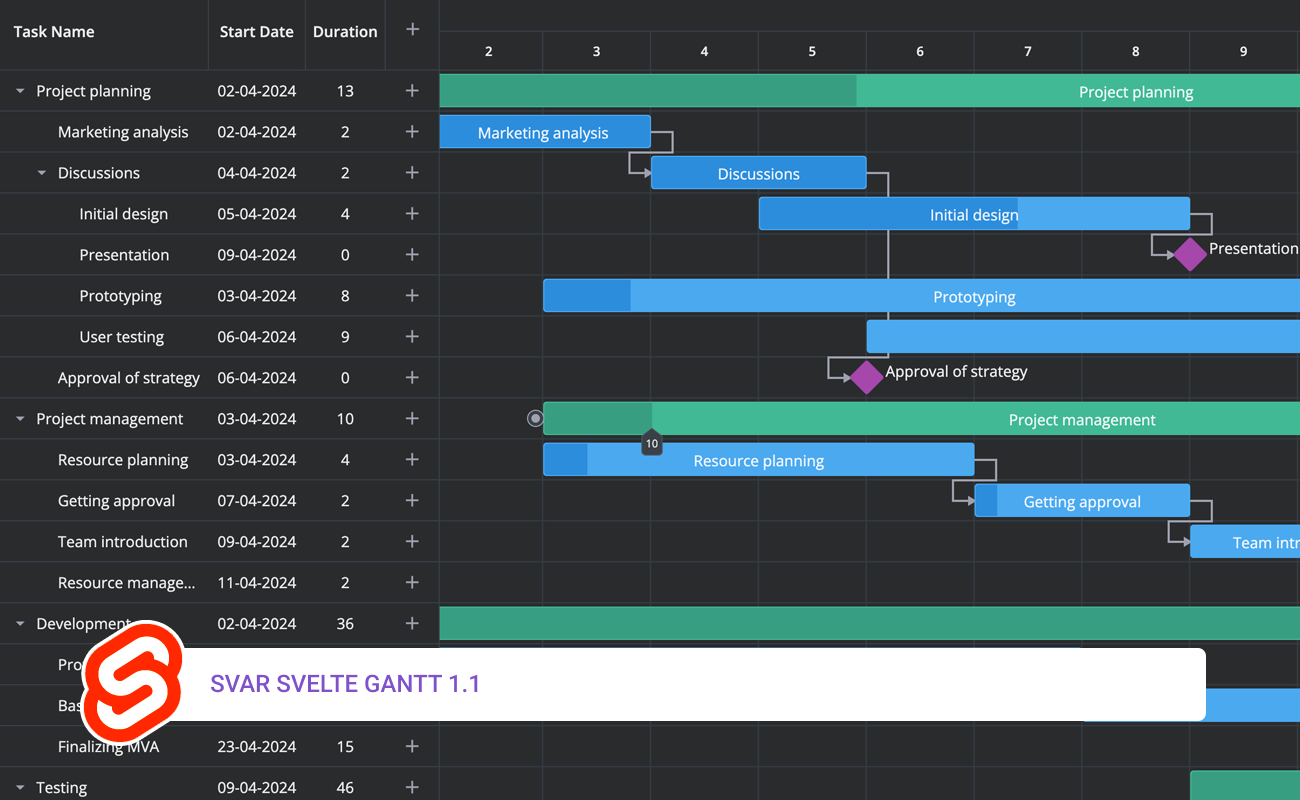Image resolution: width=1300 pixels, height=800 pixels.
Task: Add subtask via plus in Marketing analysis row
Action: pos(412,132)
